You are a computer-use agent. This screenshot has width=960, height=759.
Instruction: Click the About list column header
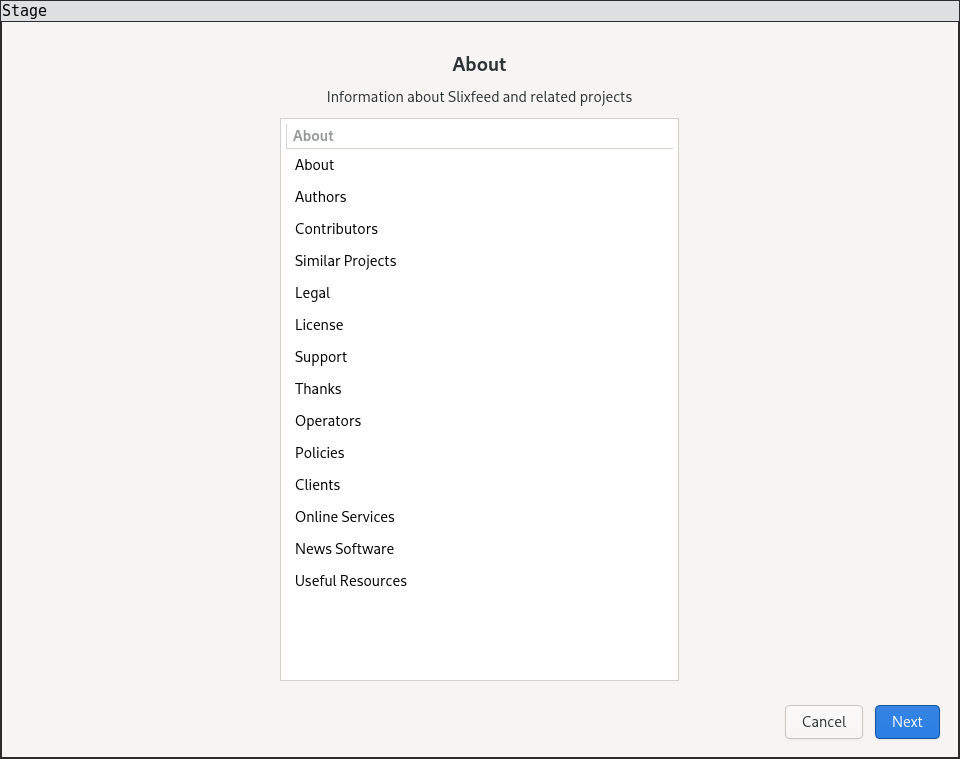point(479,136)
